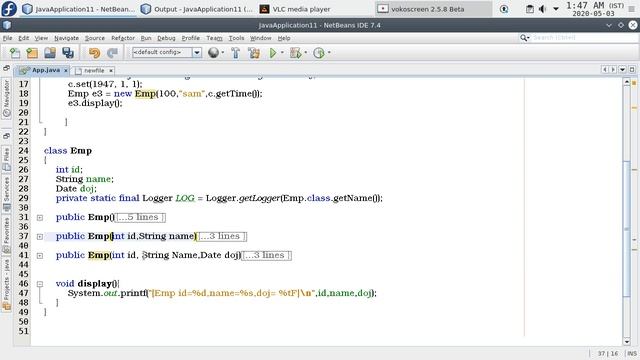Click the line number 29 in gutter
Image resolution: width=640 pixels, height=360 pixels.
[x=23, y=198]
